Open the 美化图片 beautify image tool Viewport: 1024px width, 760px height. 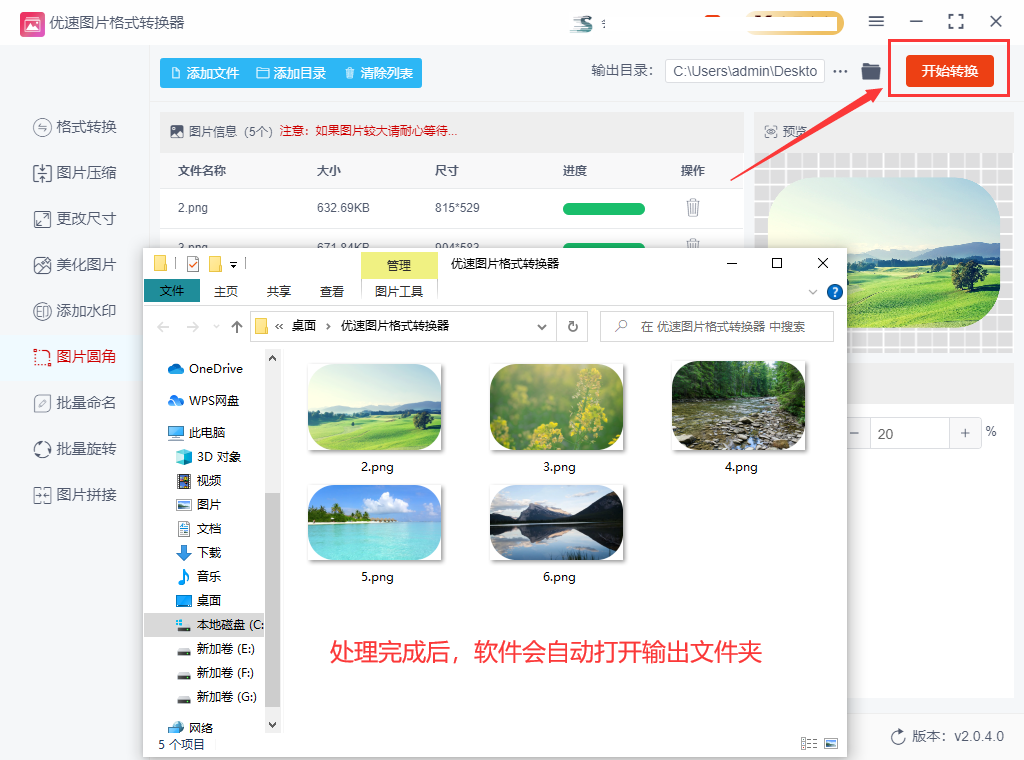(74, 265)
